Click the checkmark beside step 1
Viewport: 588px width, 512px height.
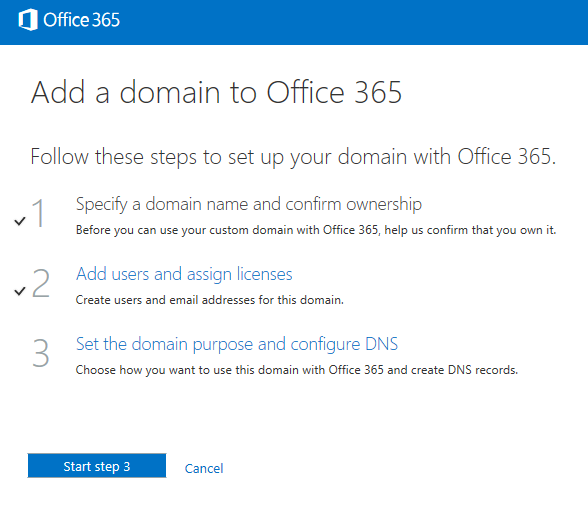point(20,221)
